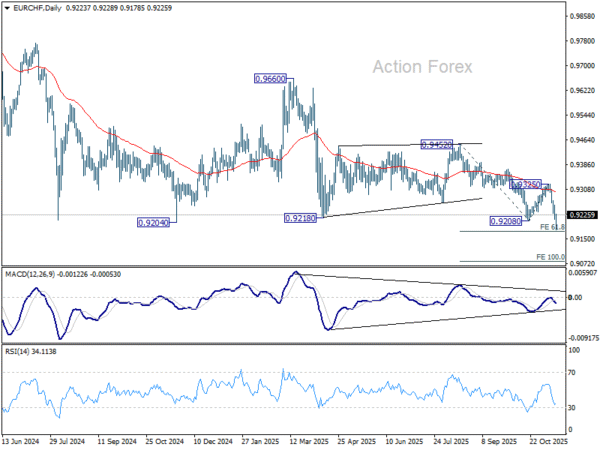Click the EURCHF,Daily chart title text
Image resolution: width=600 pixels, height=450 pixels.
point(35,10)
